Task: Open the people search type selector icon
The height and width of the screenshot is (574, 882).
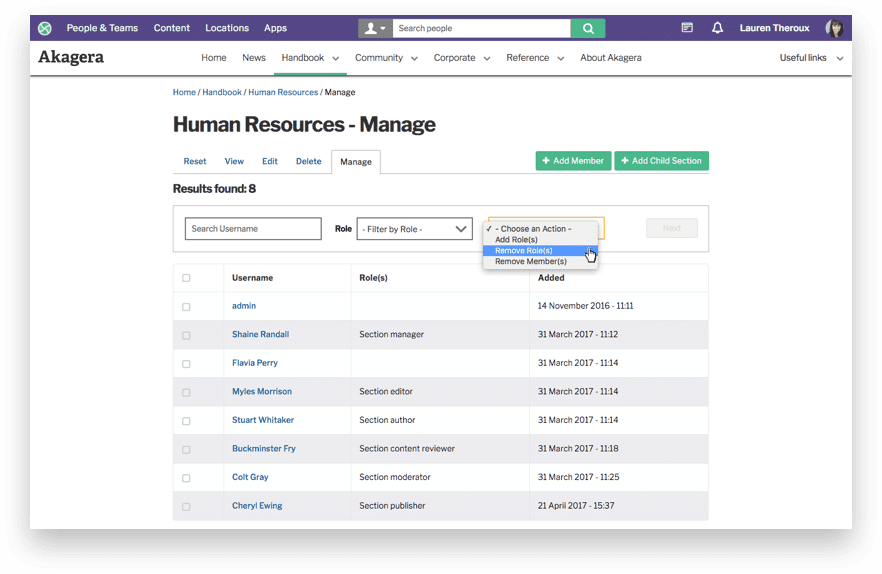Action: coord(375,28)
